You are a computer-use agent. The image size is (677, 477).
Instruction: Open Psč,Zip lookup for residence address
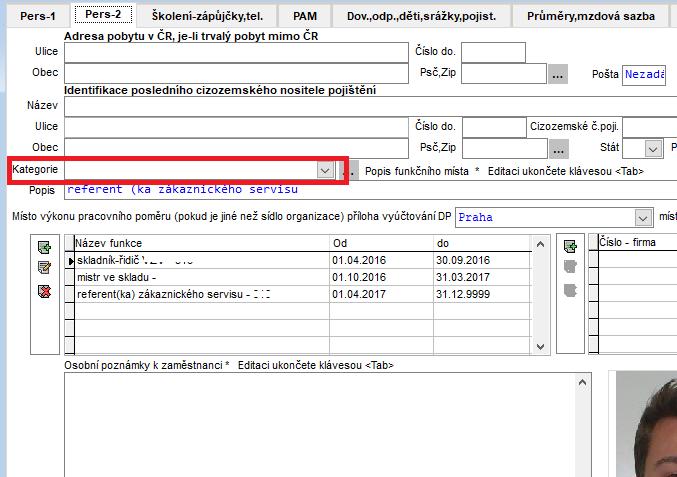[558, 74]
